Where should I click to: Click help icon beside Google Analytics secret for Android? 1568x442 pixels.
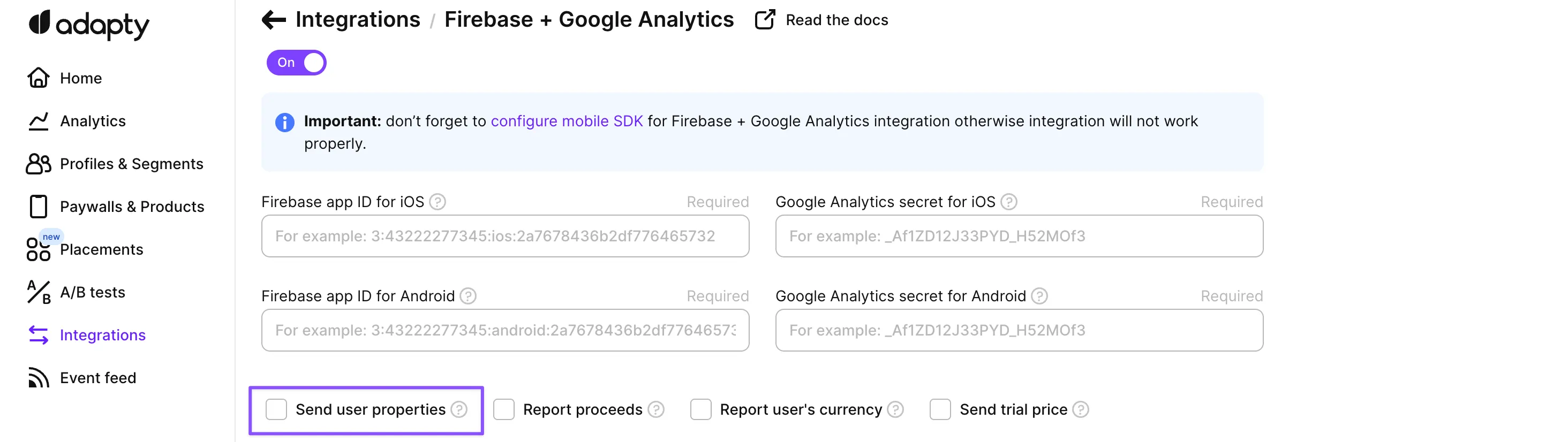(x=1039, y=296)
